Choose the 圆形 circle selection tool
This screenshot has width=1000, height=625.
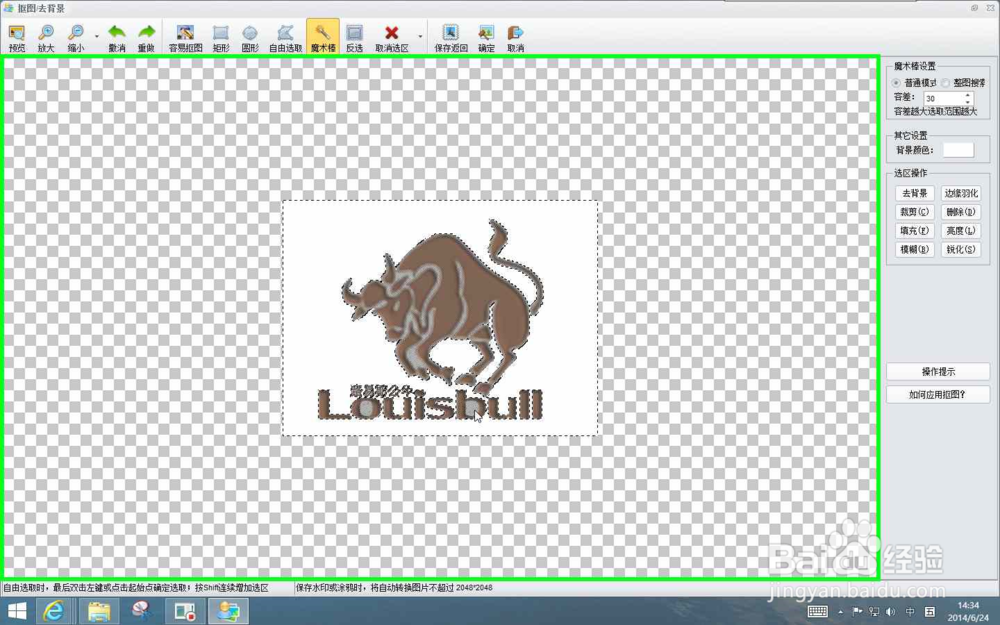[x=250, y=38]
